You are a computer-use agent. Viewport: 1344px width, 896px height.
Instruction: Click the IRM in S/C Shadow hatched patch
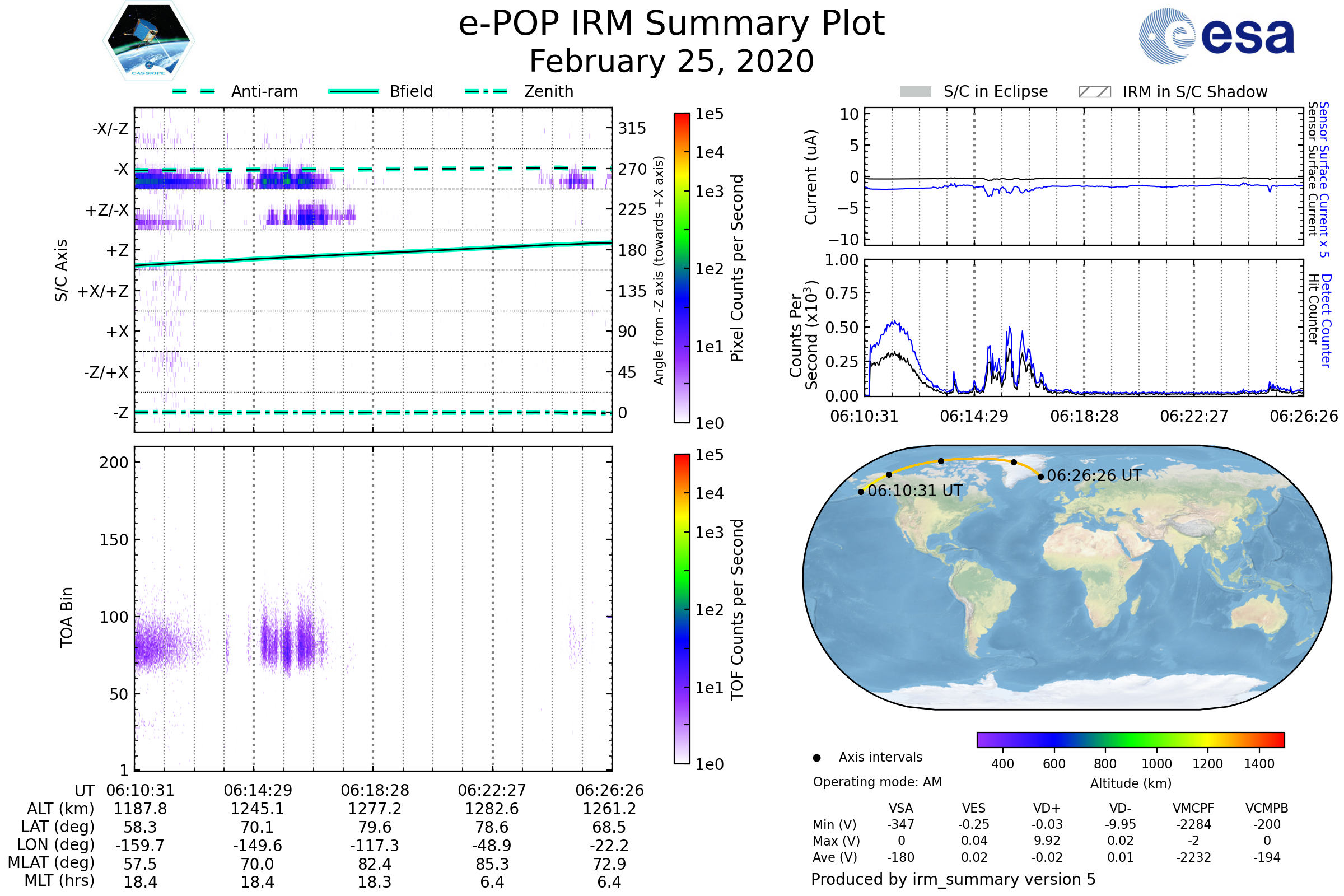click(1094, 92)
